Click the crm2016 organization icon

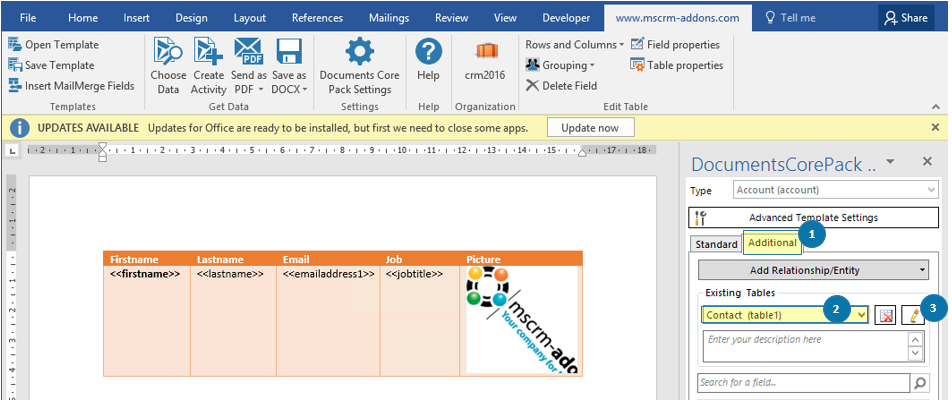tap(487, 50)
